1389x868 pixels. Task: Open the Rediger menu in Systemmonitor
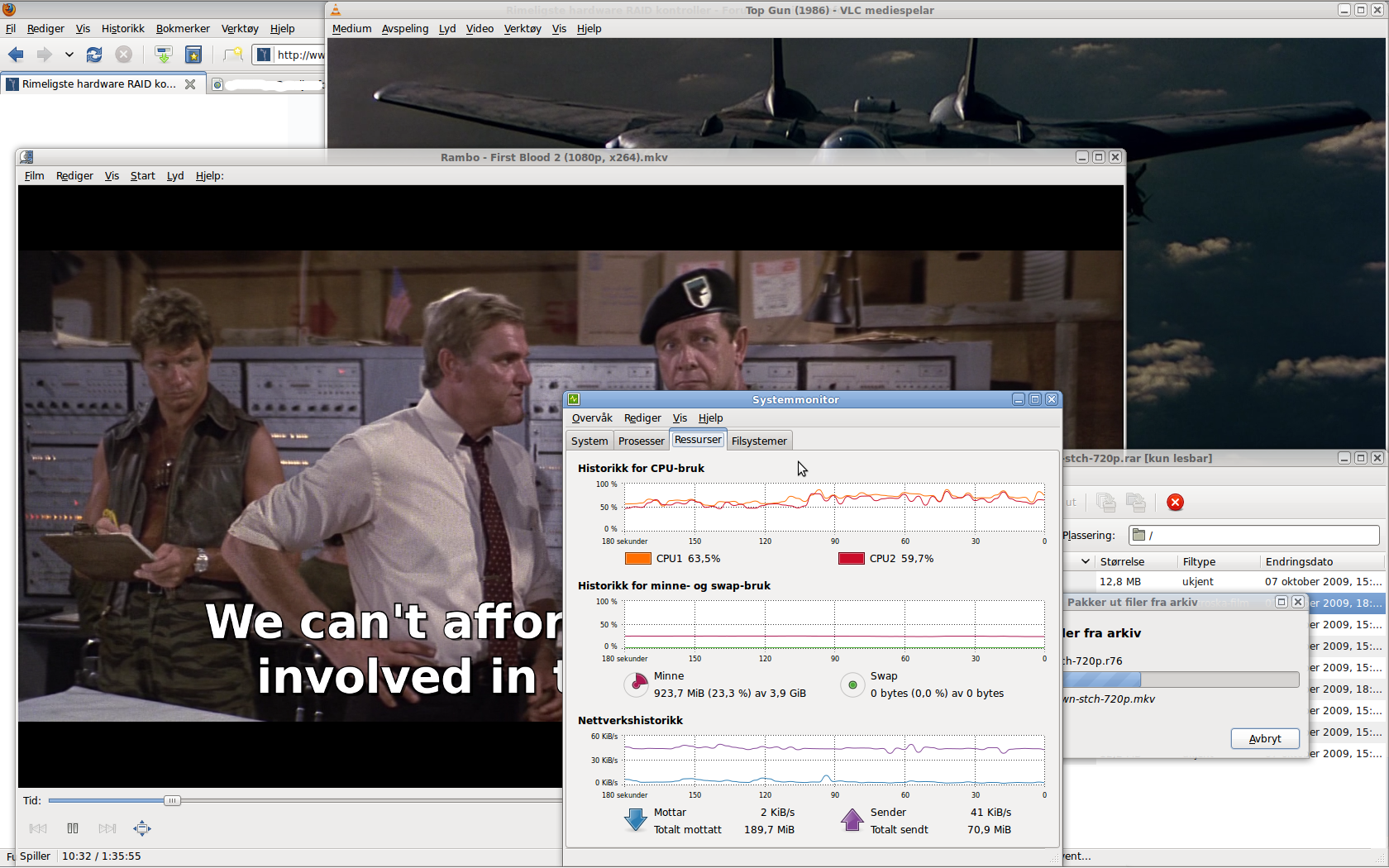click(642, 417)
